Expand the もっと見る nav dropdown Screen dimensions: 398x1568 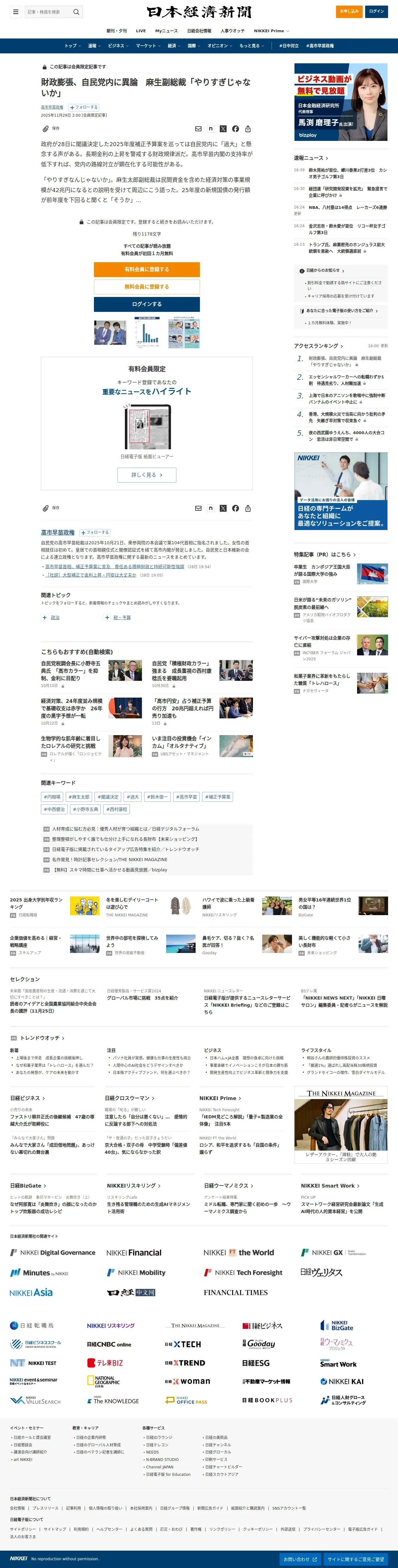point(252,46)
